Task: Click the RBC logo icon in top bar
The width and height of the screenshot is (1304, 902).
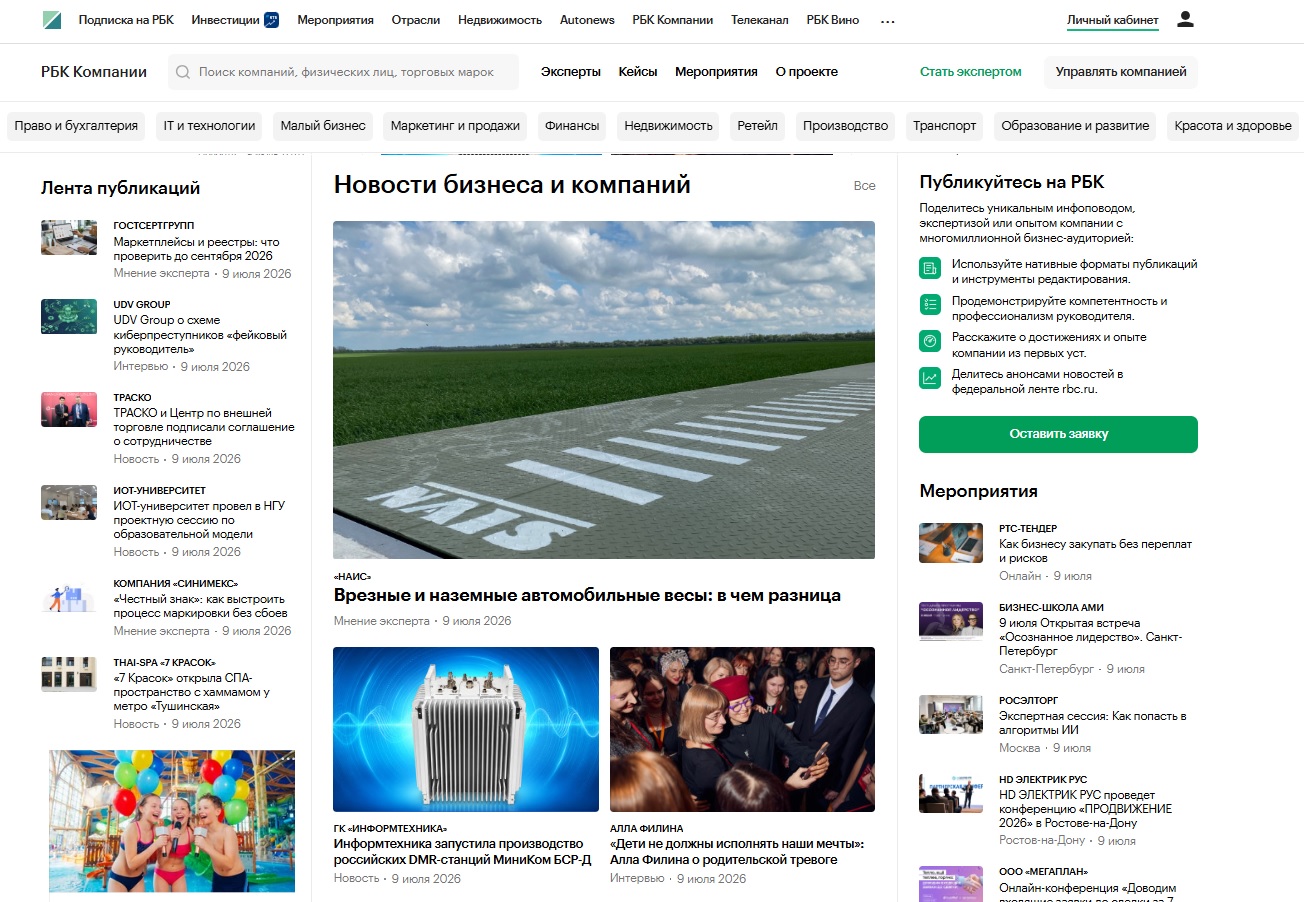Action: click(x=52, y=20)
